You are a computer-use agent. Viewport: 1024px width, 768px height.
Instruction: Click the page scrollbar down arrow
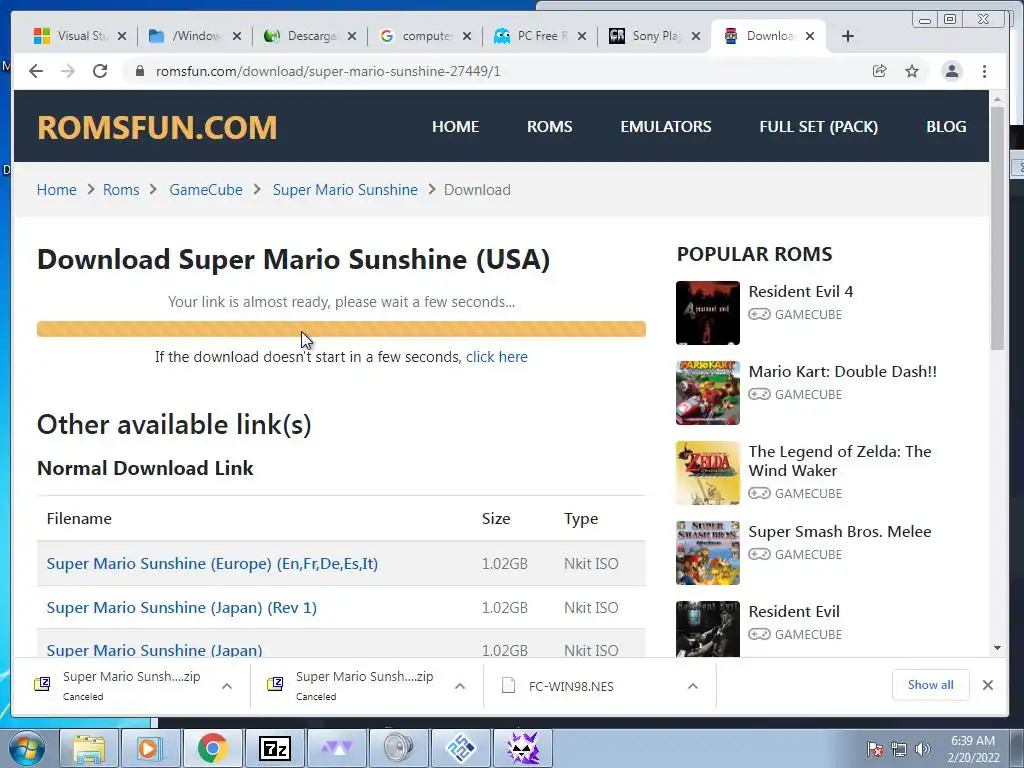(x=997, y=648)
